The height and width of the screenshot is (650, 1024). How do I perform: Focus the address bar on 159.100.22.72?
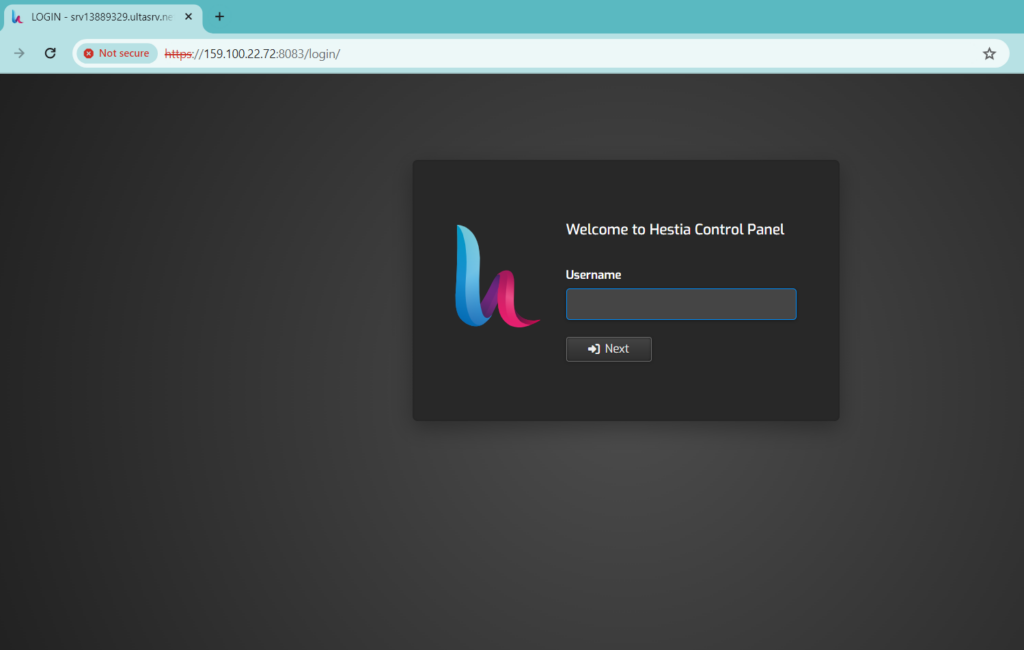click(240, 54)
